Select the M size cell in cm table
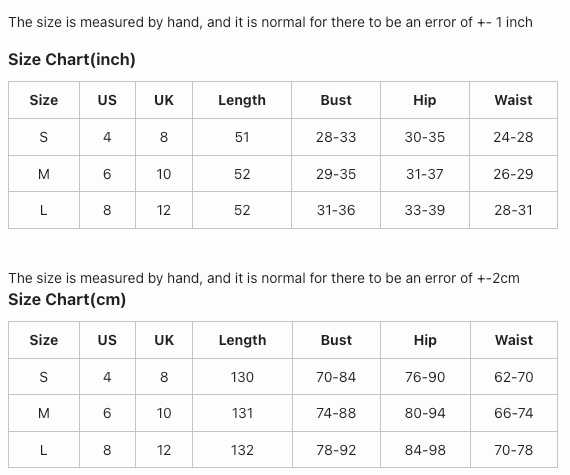The width and height of the screenshot is (570, 475). [44, 413]
